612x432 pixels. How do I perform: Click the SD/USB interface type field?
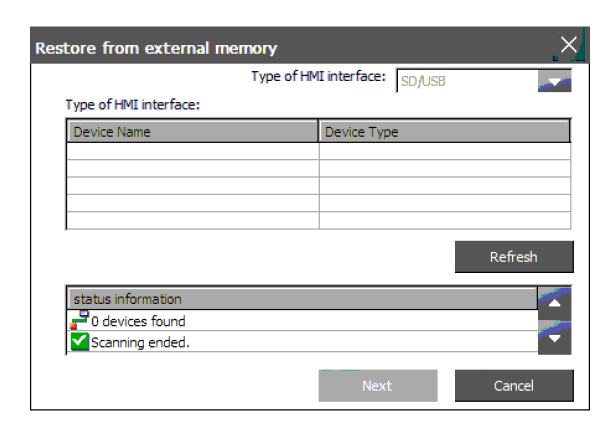tap(466, 81)
